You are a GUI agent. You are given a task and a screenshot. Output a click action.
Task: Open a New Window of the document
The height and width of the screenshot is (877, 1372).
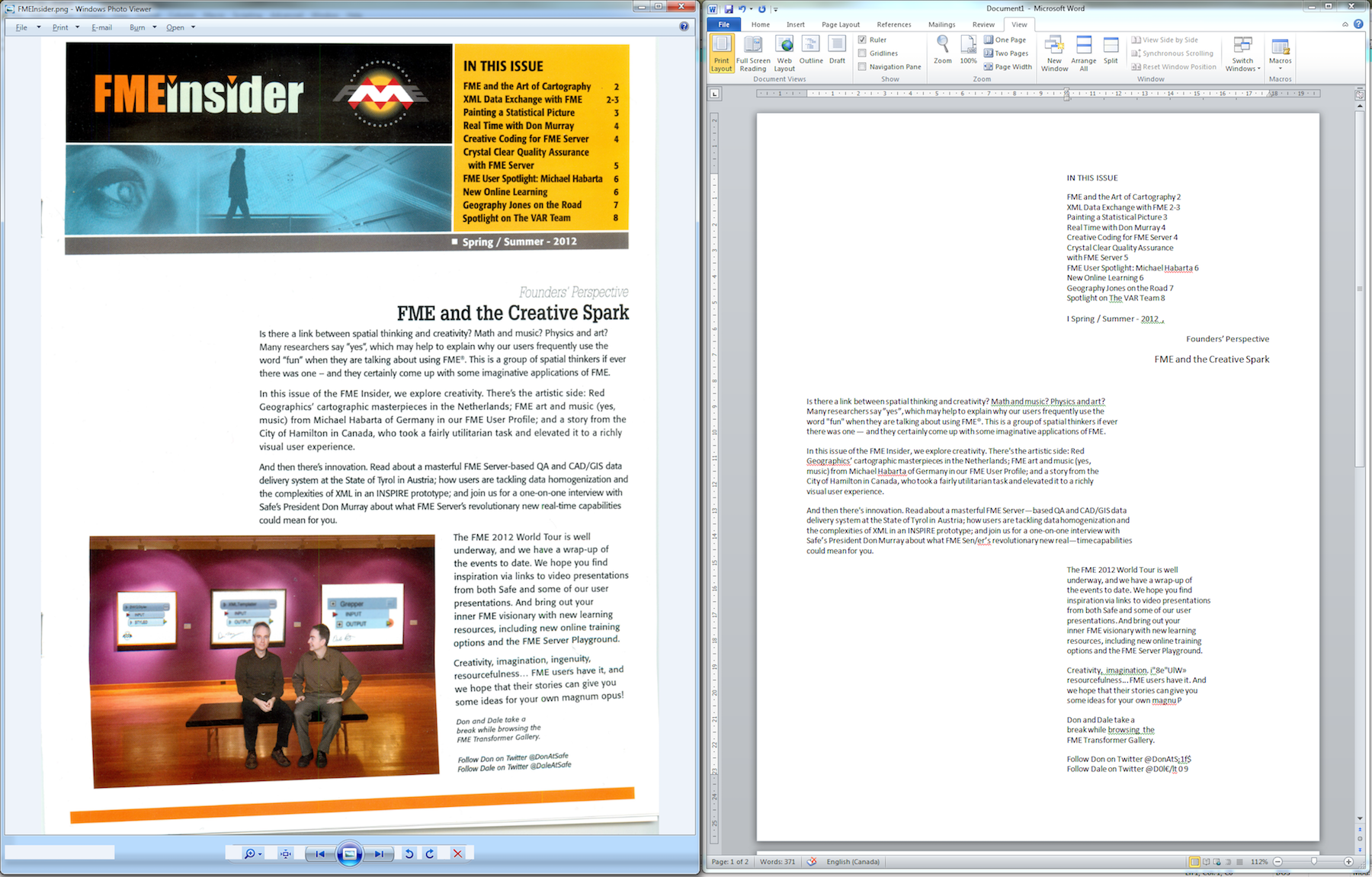point(1054,53)
